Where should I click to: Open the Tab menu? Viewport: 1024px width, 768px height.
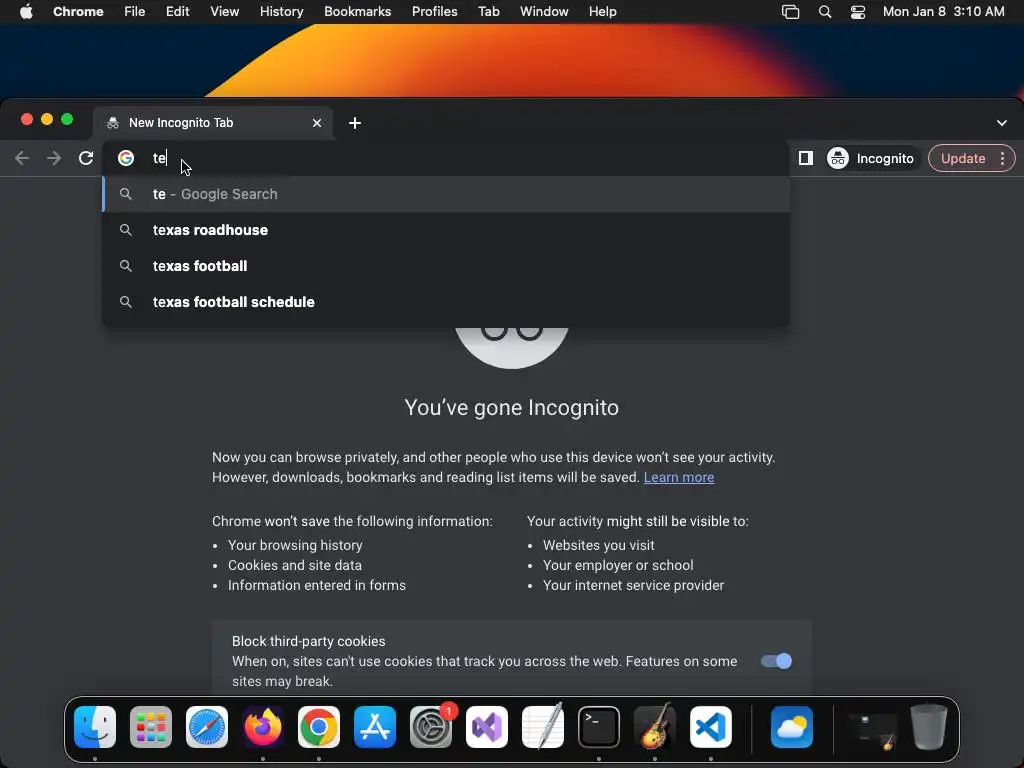pos(488,12)
